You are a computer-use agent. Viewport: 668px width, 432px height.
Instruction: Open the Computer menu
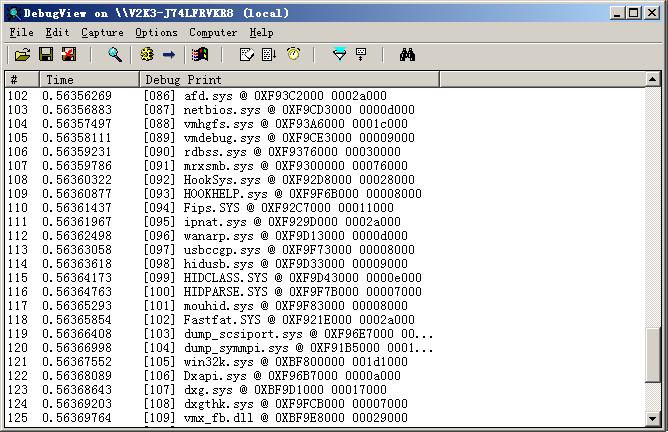coord(213,32)
